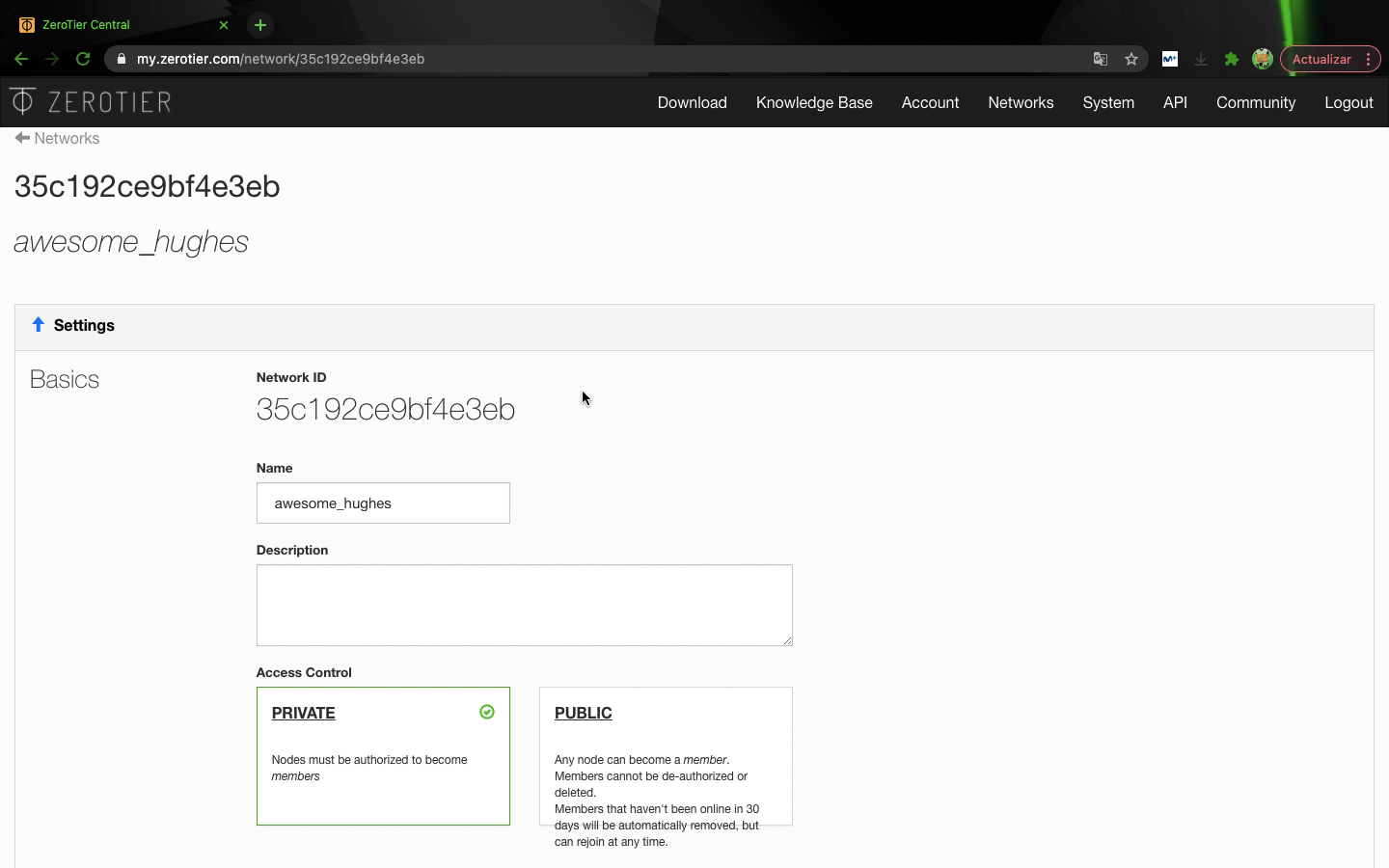Open the browser extensions puzzle icon
Viewport: 1389px width, 868px height.
pos(1232,59)
